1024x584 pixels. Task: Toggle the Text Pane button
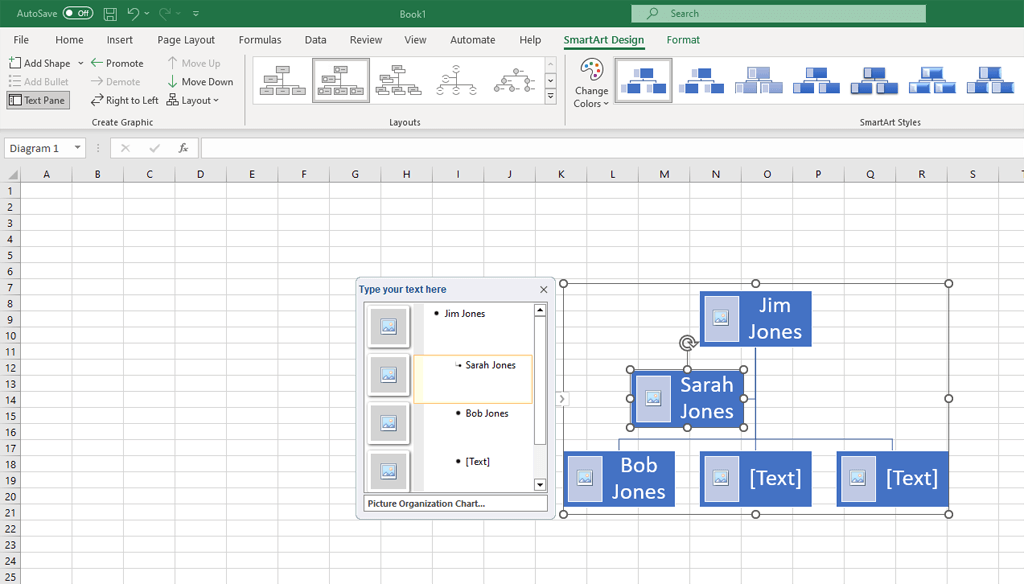38,100
